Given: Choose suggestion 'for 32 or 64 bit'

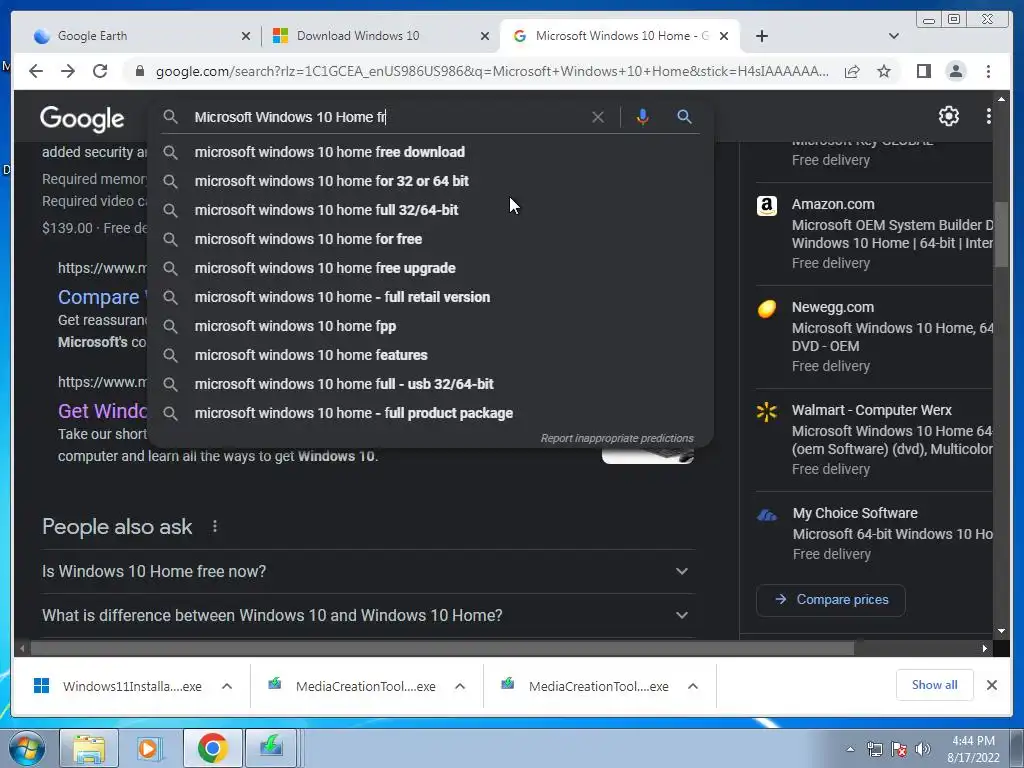Looking at the screenshot, I should coord(431,181).
